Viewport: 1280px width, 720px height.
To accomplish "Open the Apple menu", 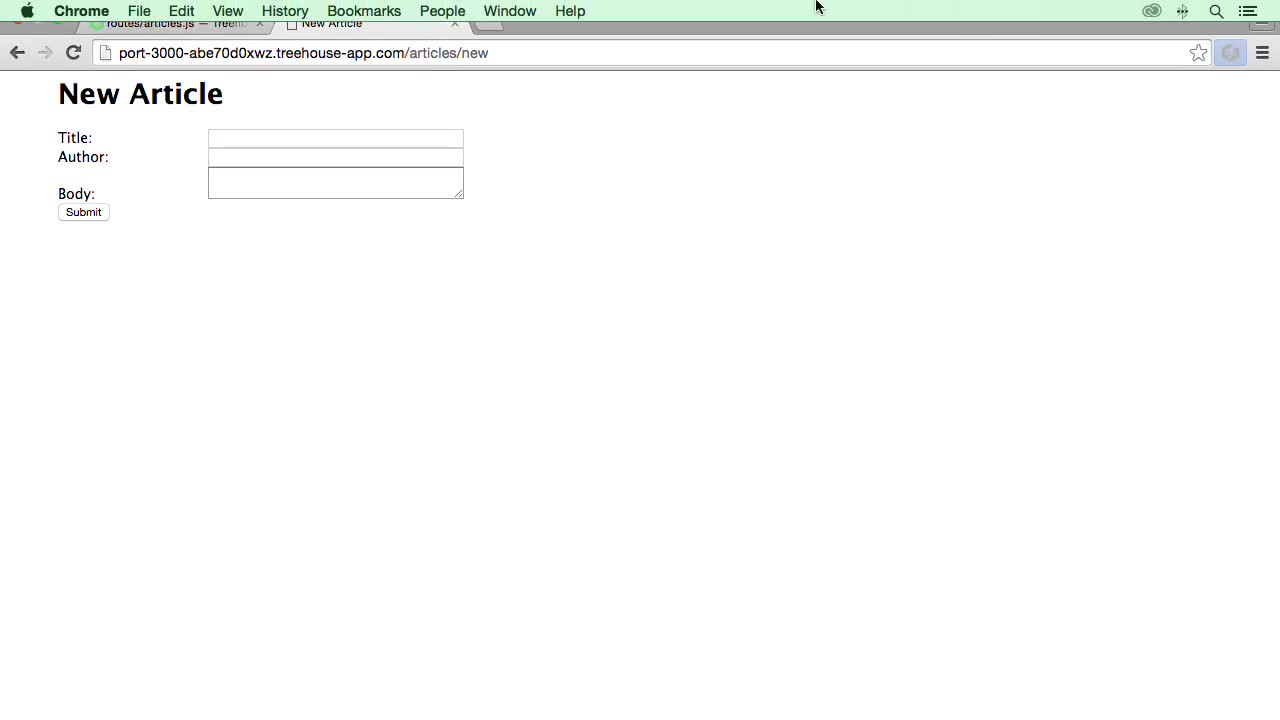I will coord(27,11).
